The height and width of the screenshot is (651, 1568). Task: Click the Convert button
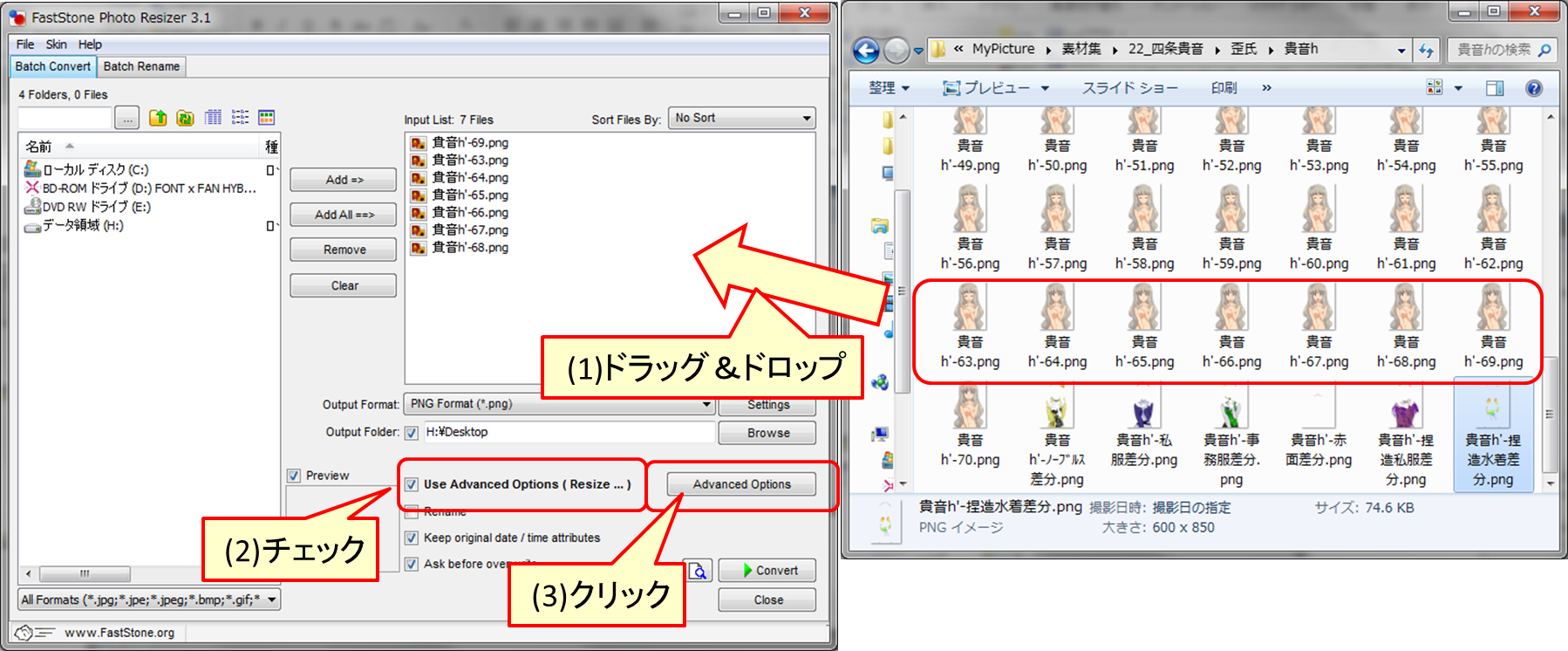coord(767,571)
